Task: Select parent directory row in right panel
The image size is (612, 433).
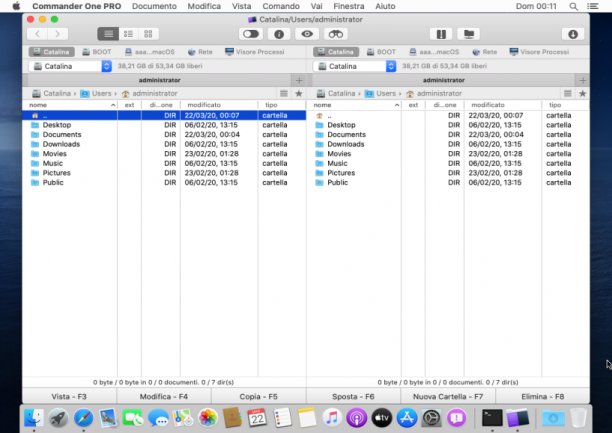Action: pyautogui.click(x=448, y=116)
